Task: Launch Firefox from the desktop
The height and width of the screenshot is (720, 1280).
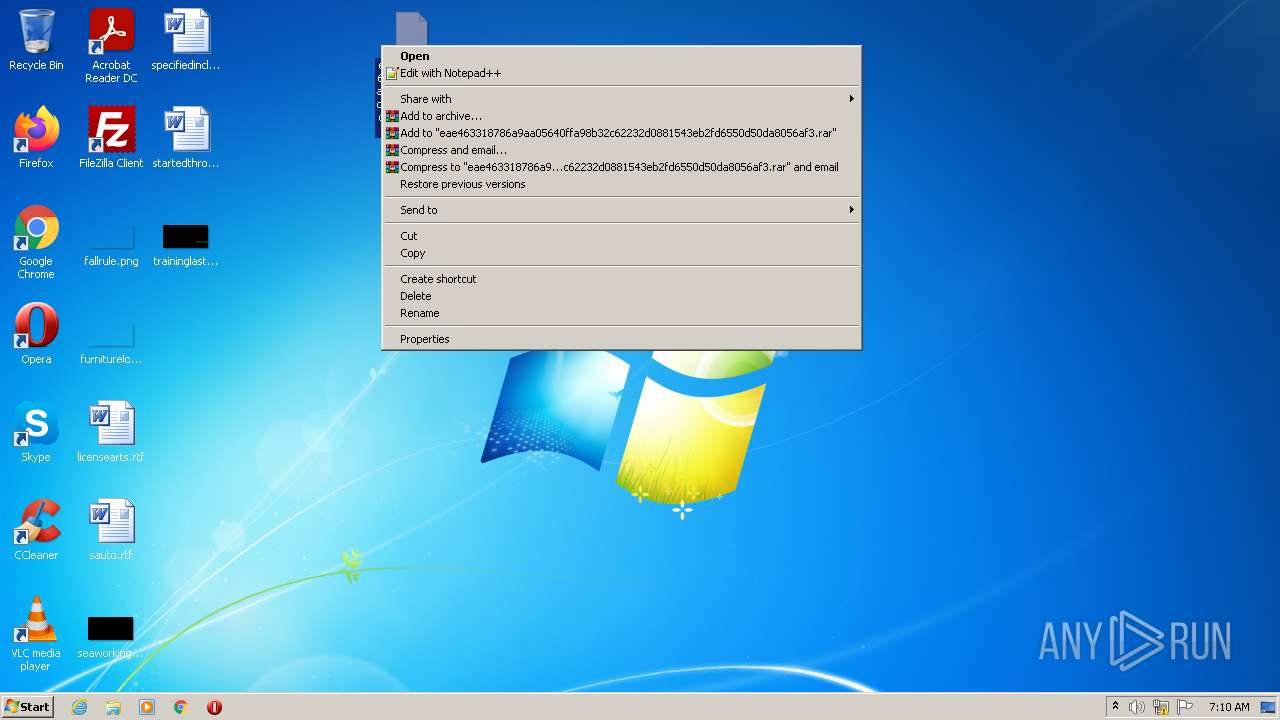Action: [x=36, y=138]
